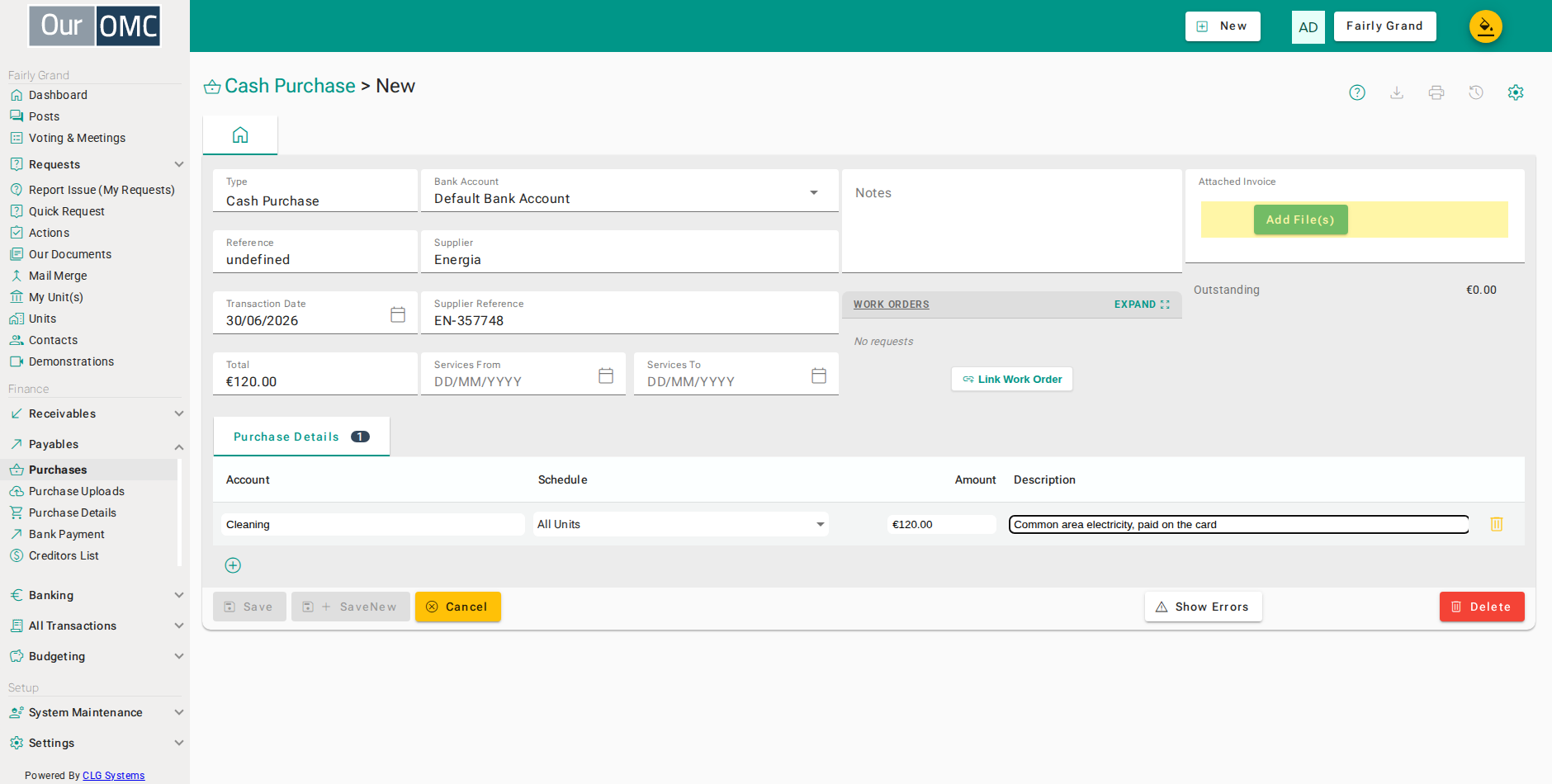This screenshot has width=1552, height=784.
Task: Expand the Work Orders panel
Action: (x=1142, y=305)
